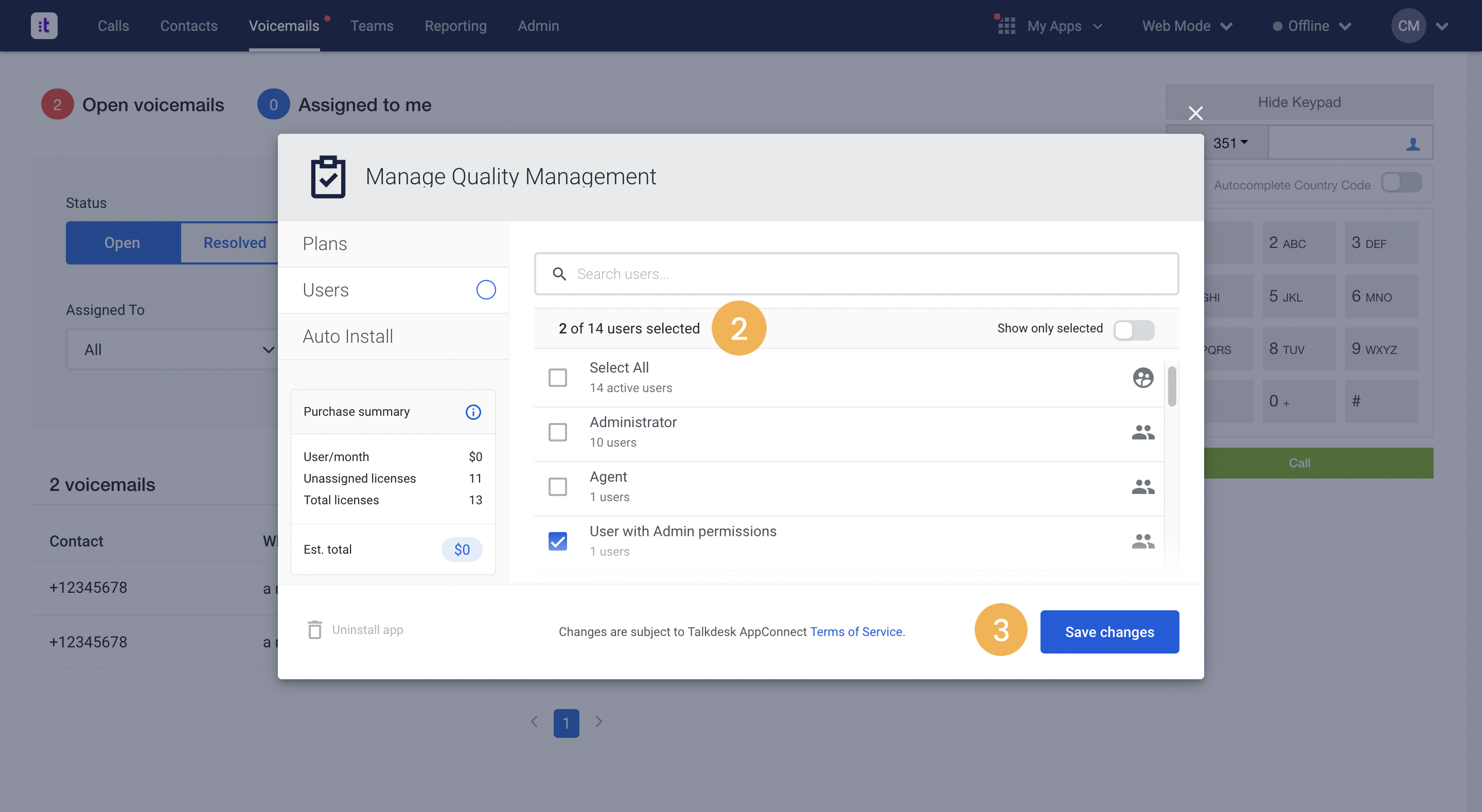Click keypad key 5 JKL

1298,296
